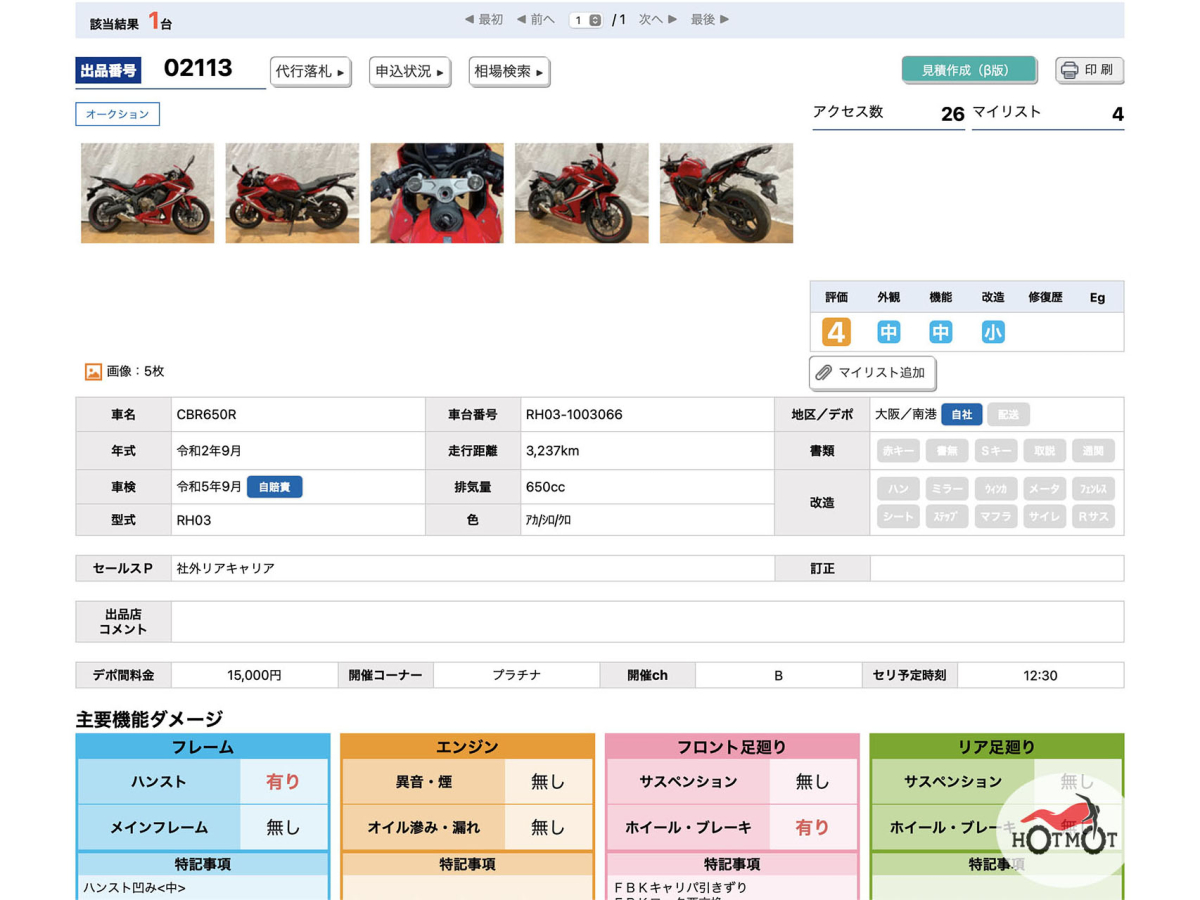Toggle the シート modification badge
The image size is (1200, 900).
[898, 517]
